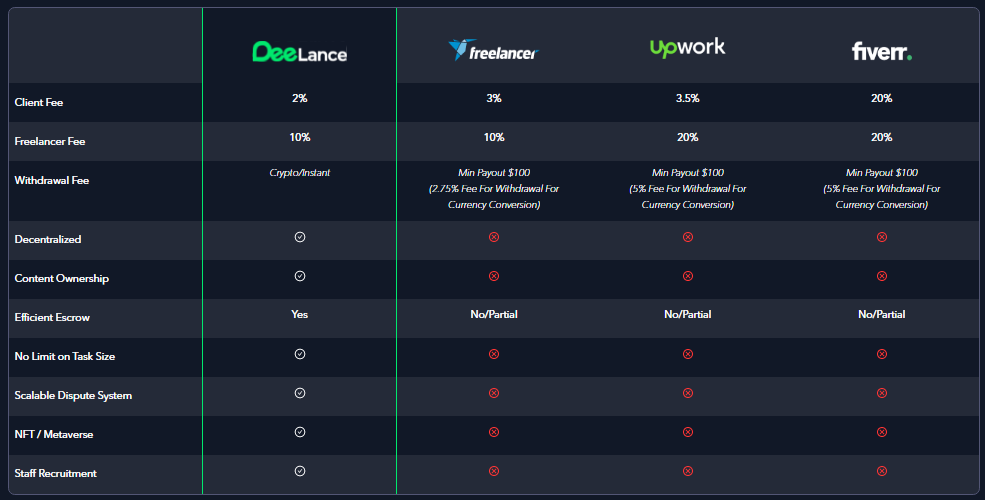This screenshot has width=985, height=500.
Task: Select the Client Fee row label
Action: 39,102
